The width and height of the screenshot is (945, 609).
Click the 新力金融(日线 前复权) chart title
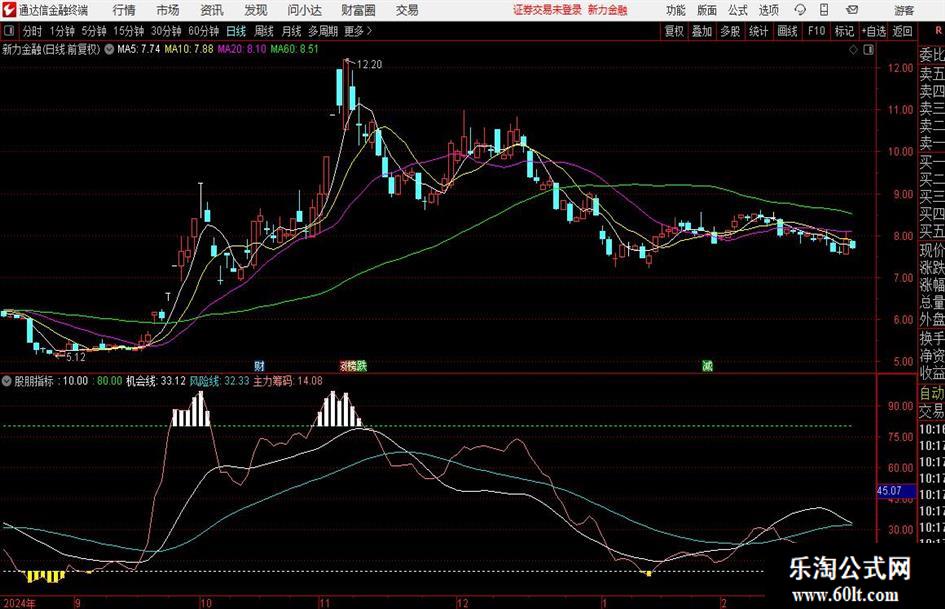tap(51, 49)
